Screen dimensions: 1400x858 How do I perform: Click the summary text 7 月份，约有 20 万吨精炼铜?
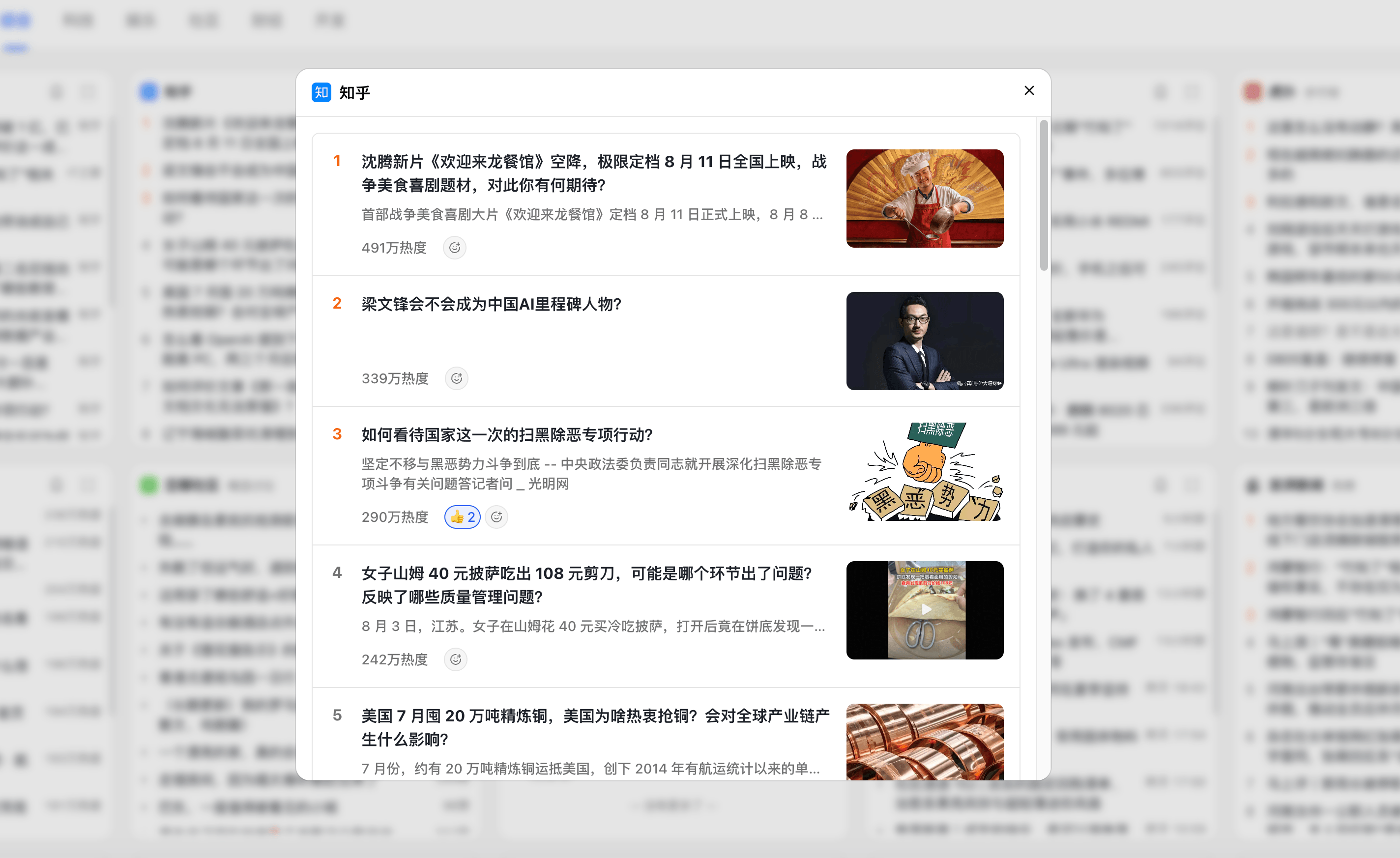(x=591, y=769)
